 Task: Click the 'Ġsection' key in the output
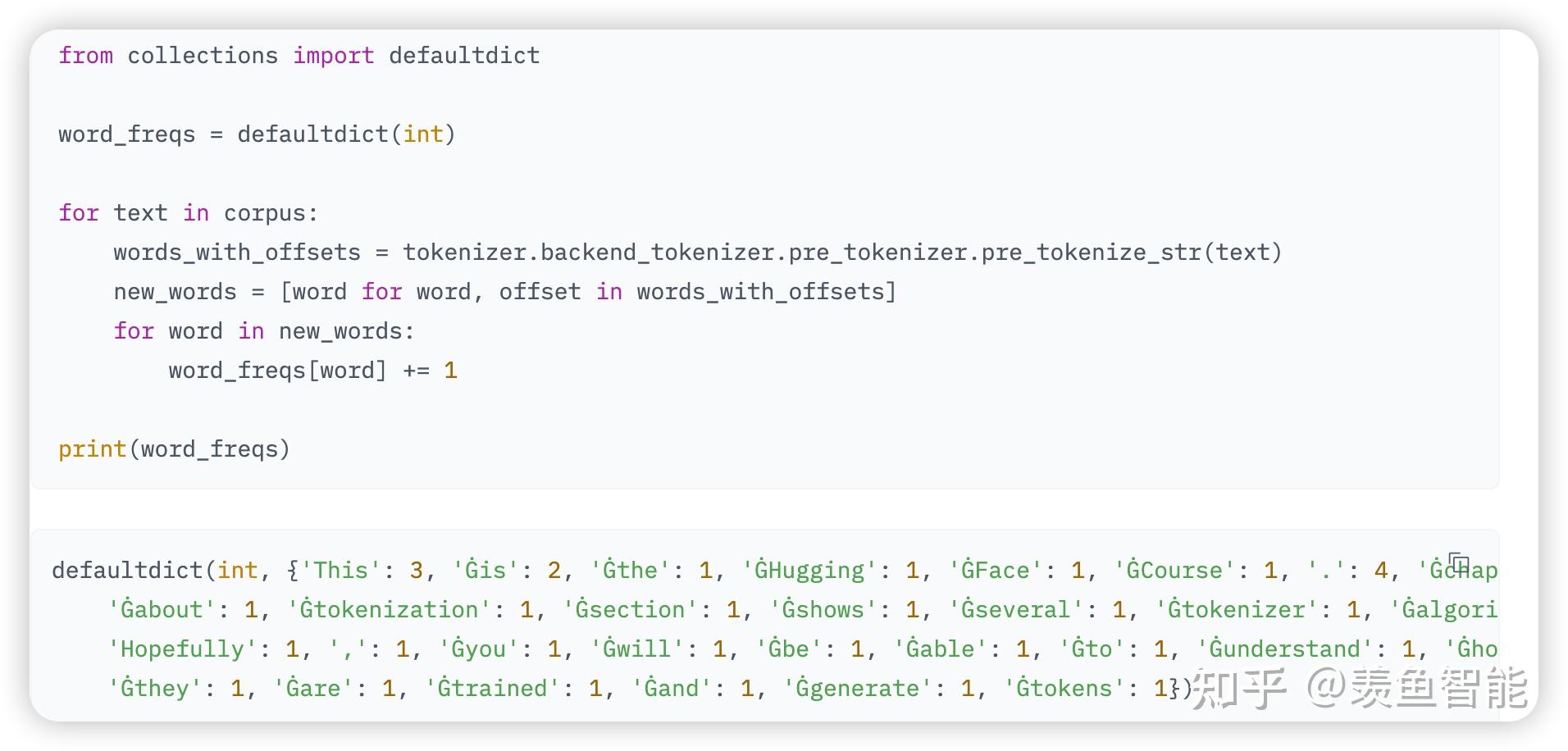(630, 610)
